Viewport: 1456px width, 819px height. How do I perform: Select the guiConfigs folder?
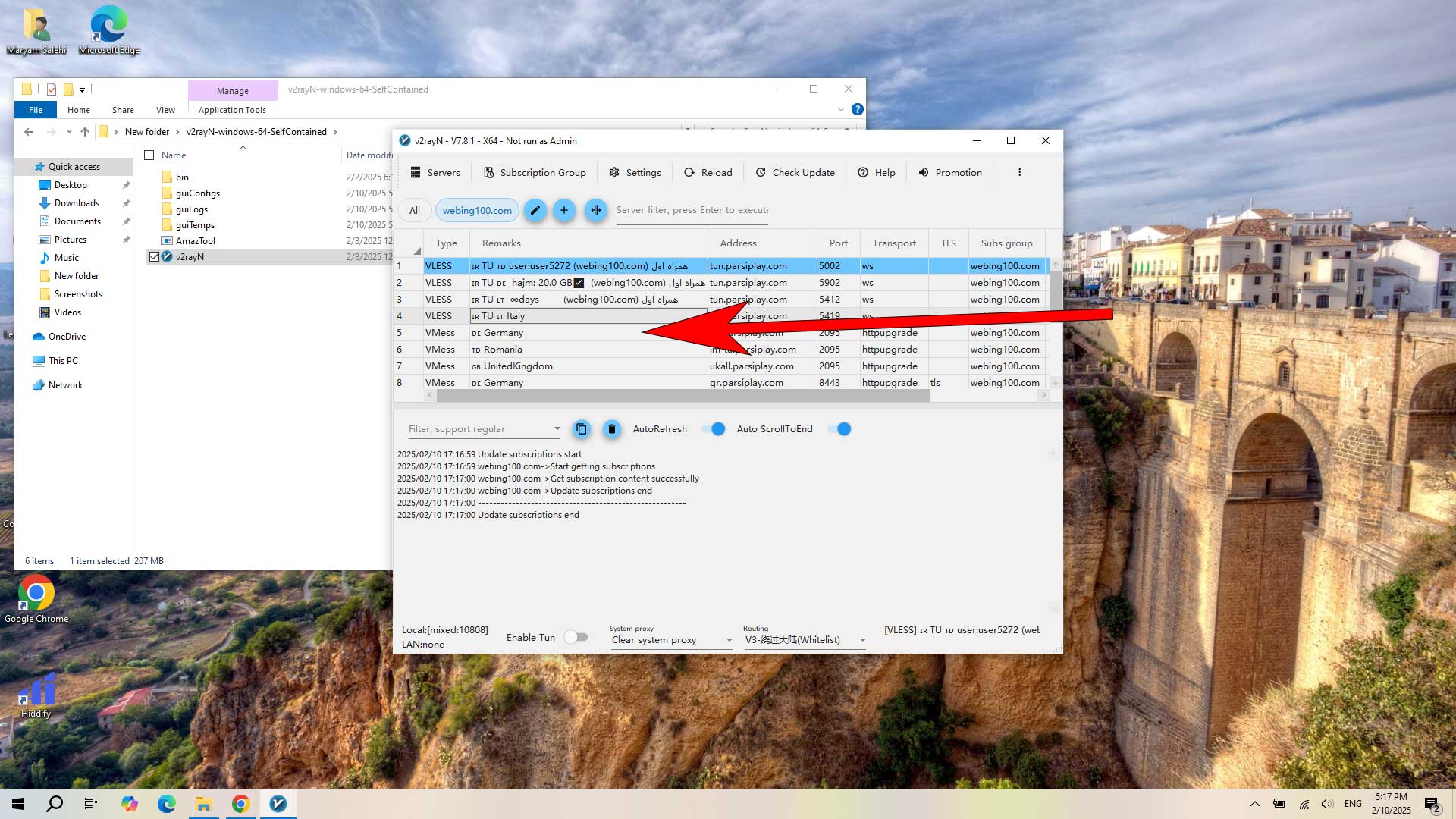click(198, 193)
